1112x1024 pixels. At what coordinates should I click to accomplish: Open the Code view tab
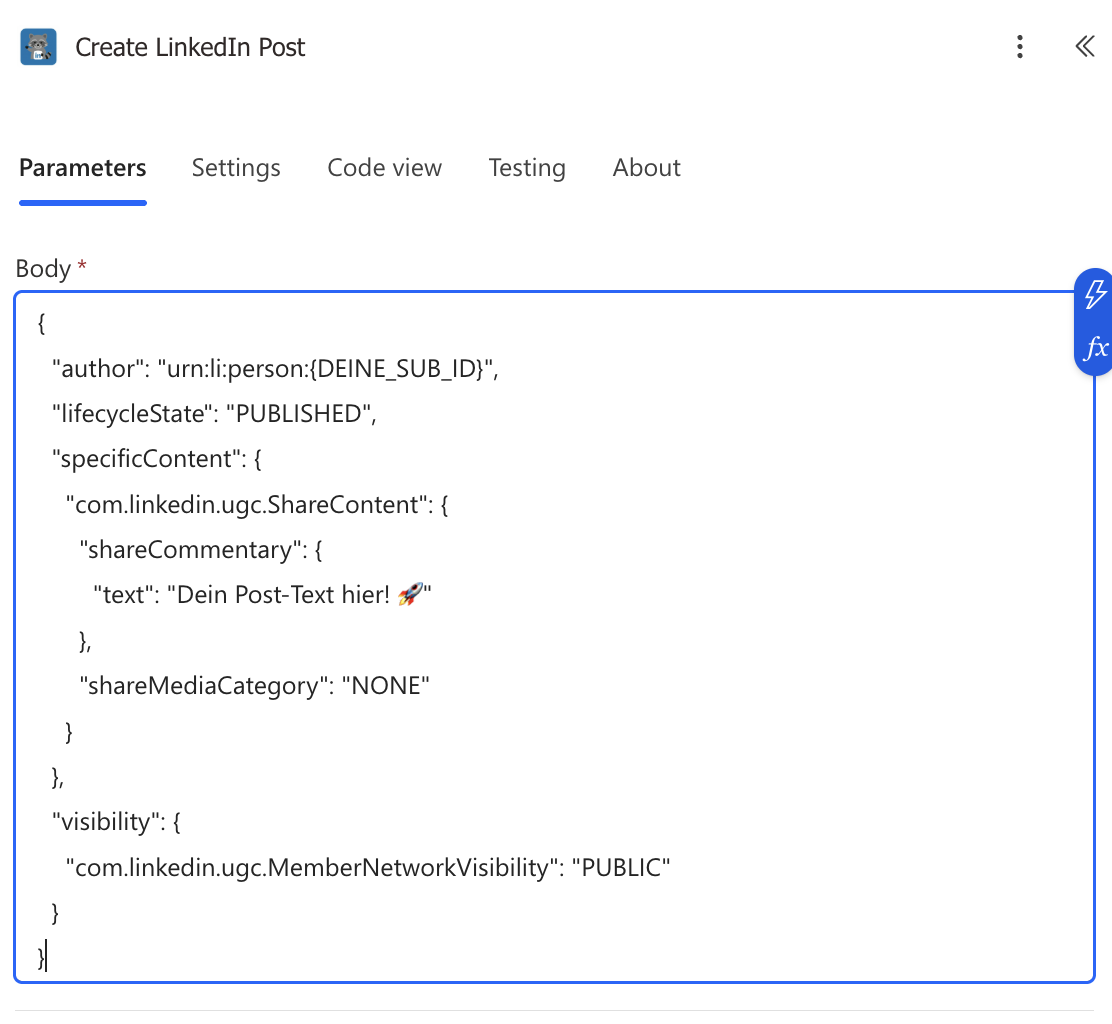click(384, 168)
